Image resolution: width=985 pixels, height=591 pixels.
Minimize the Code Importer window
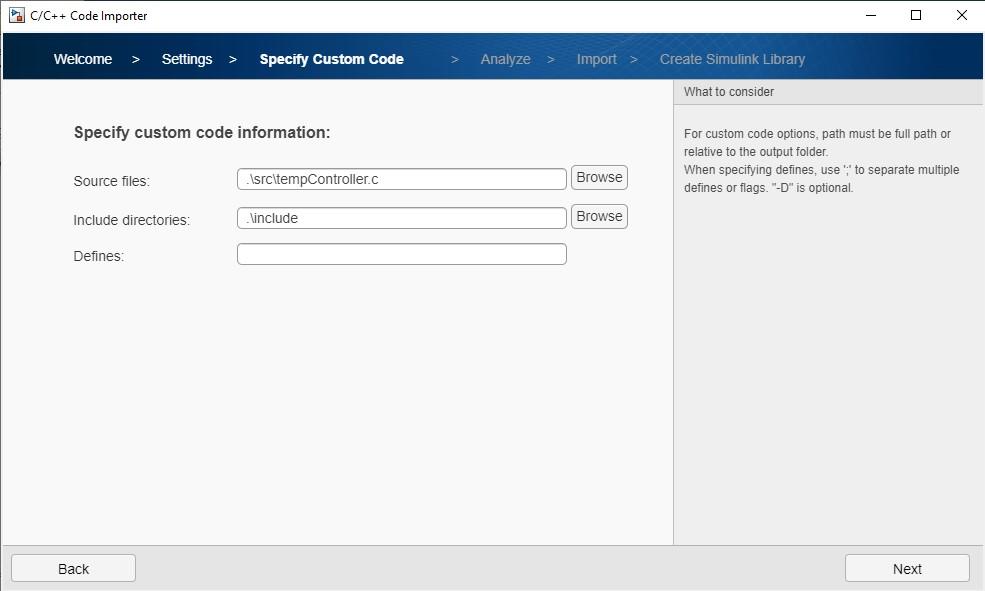(x=870, y=15)
